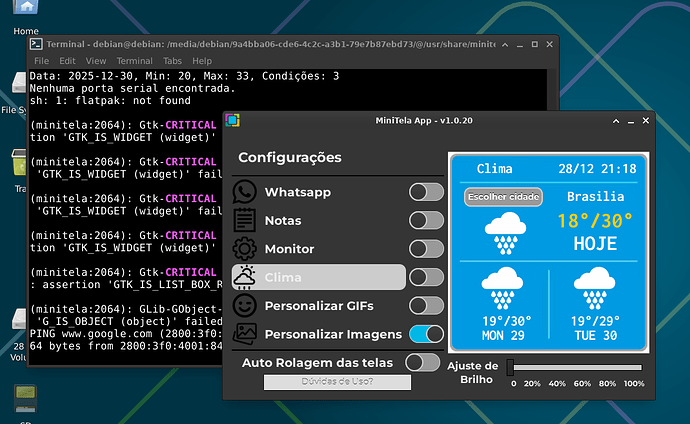690x424 pixels.
Task: Click the Whatsapp speech bubble icon
Action: 245,192
